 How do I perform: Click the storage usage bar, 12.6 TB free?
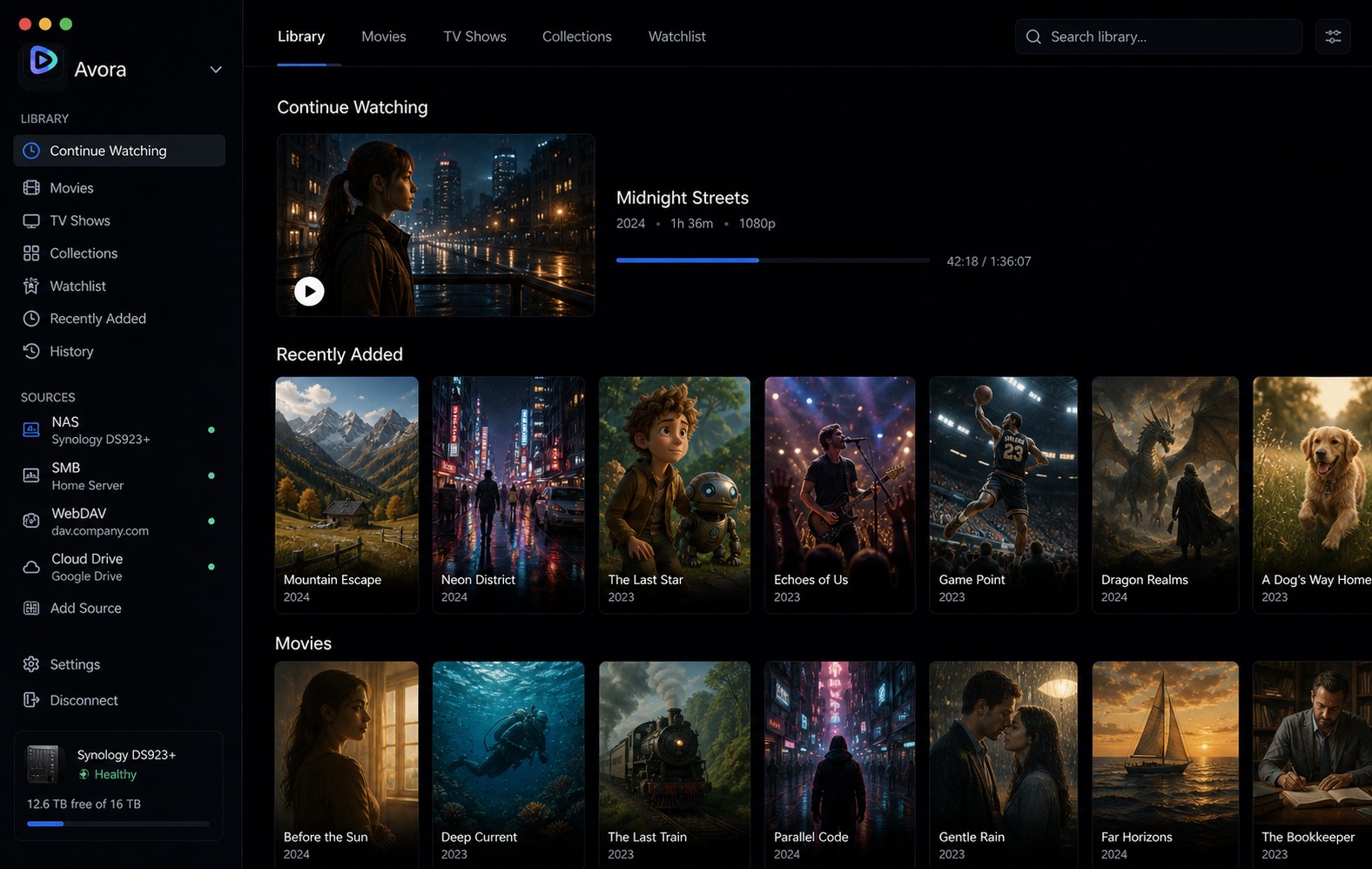coord(118,824)
